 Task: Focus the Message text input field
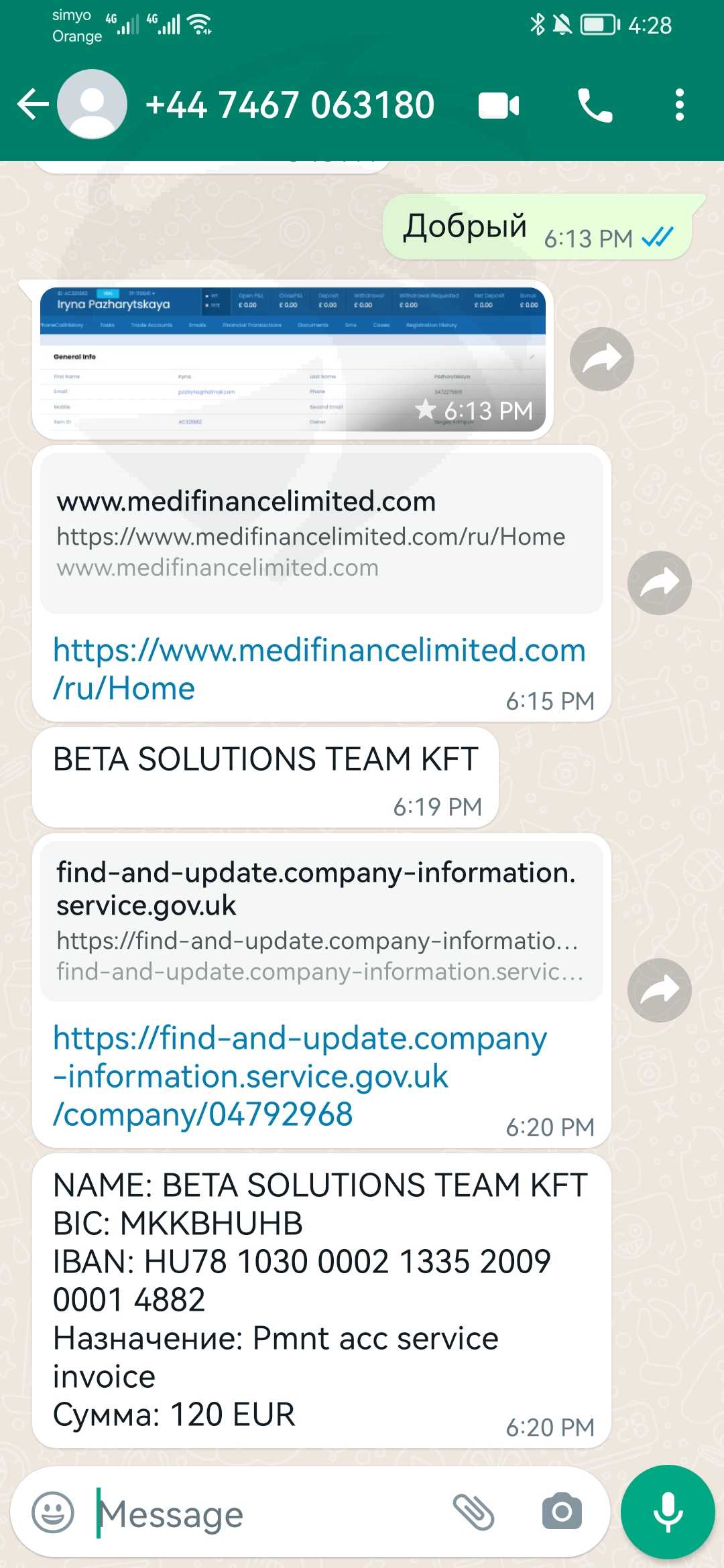pos(268,1514)
